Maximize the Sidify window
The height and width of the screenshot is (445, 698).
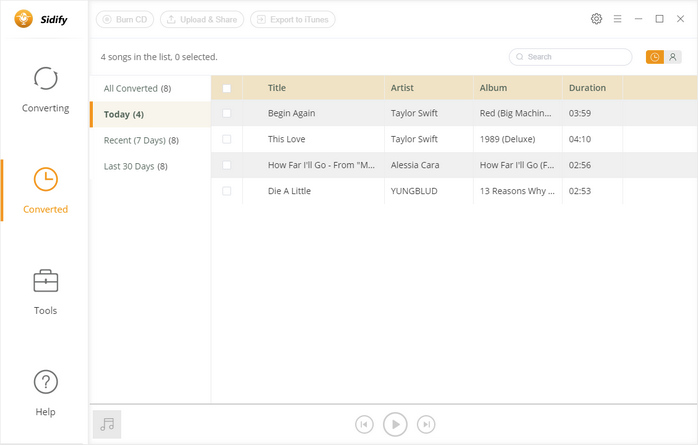click(659, 19)
